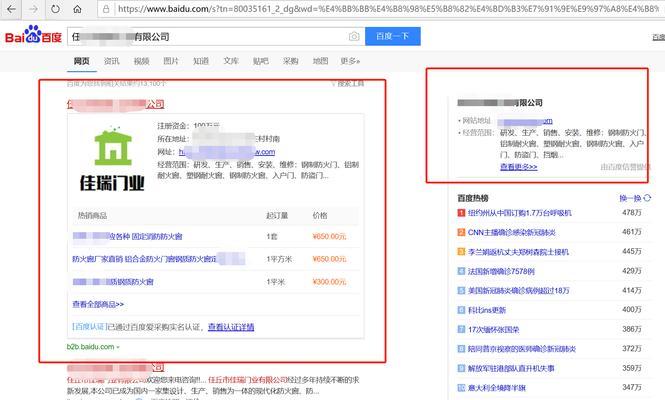The width and height of the screenshot is (665, 400).
Task: Switch to the 采购 tab
Action: pos(291,61)
